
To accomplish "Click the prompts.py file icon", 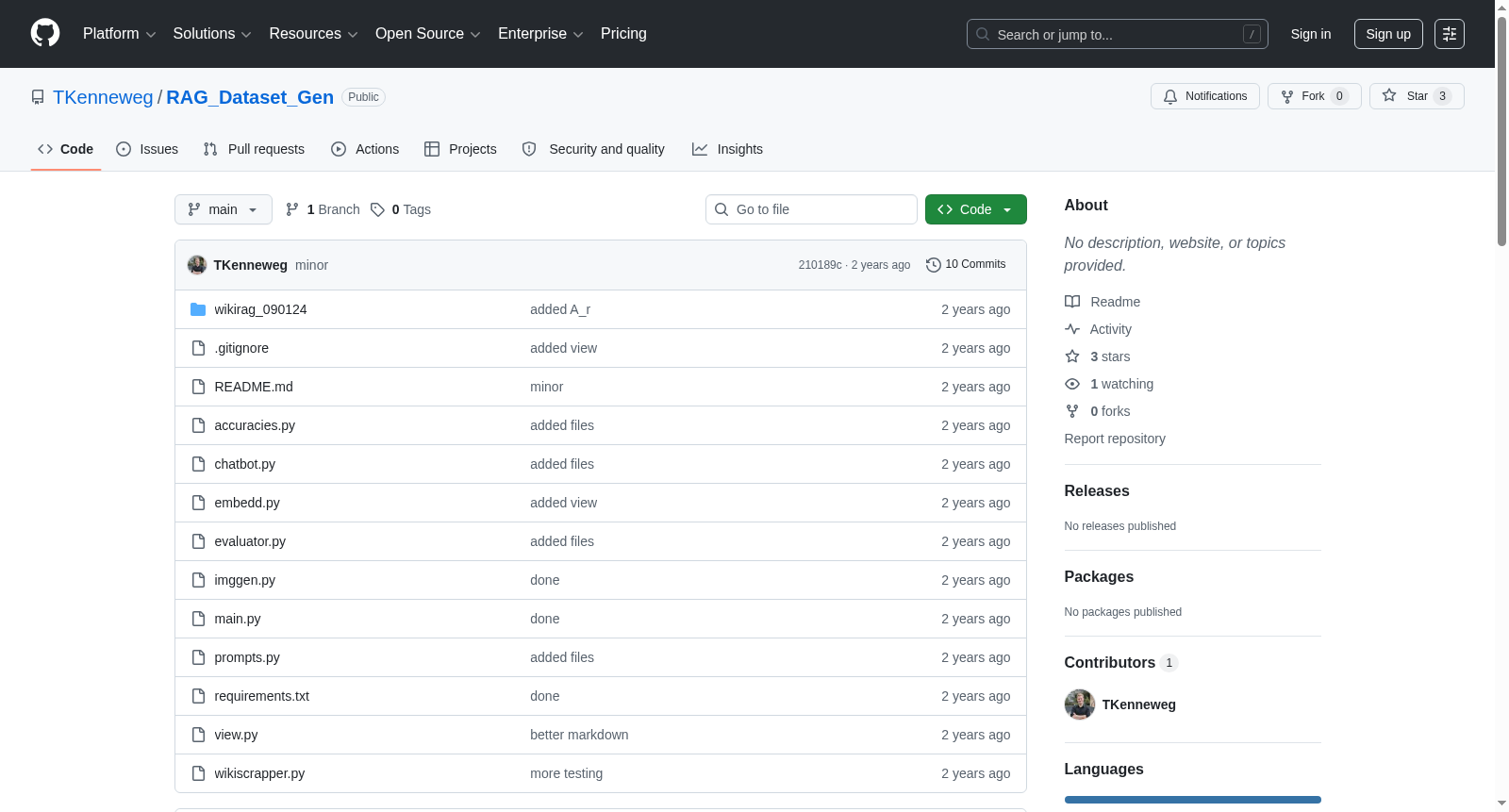I will (x=198, y=657).
